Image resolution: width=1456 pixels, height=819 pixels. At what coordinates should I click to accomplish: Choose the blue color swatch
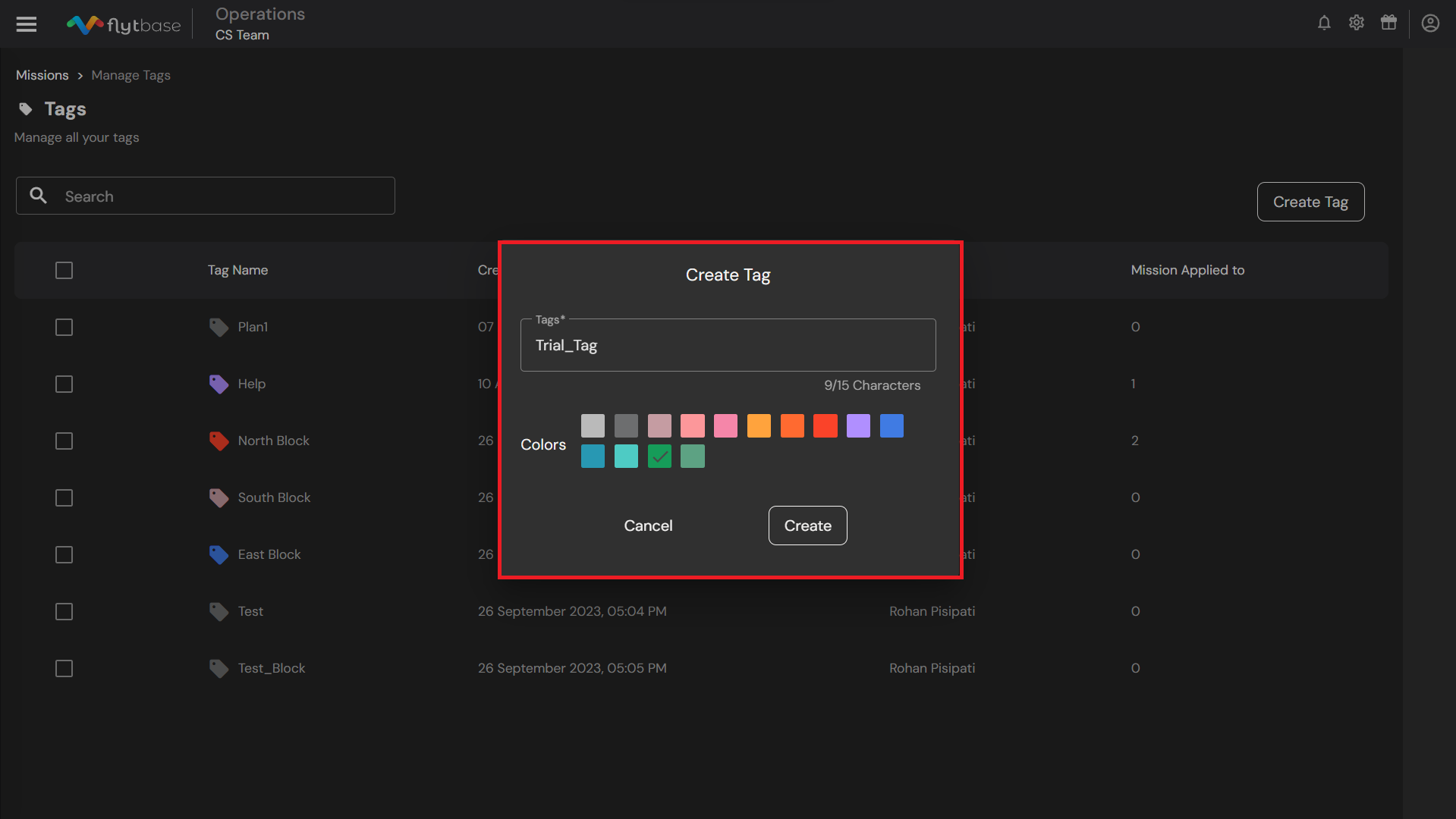pyautogui.click(x=892, y=426)
